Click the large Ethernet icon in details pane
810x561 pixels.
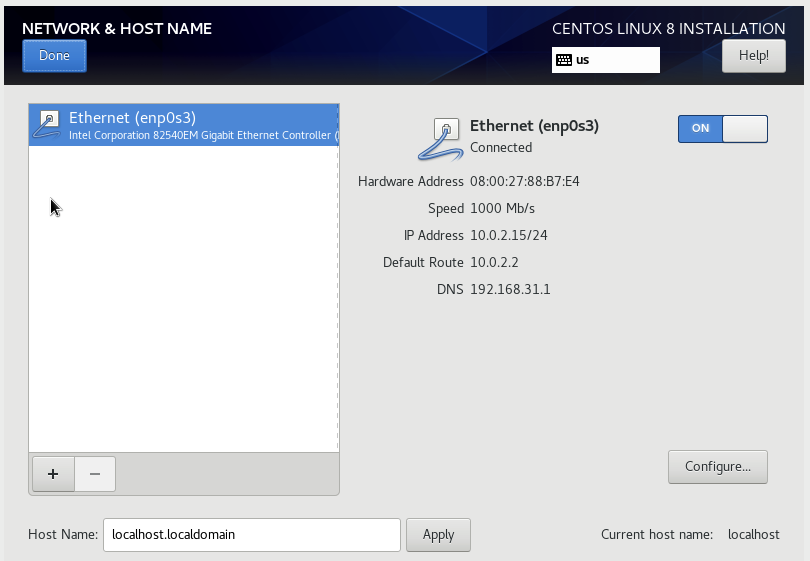point(441,139)
